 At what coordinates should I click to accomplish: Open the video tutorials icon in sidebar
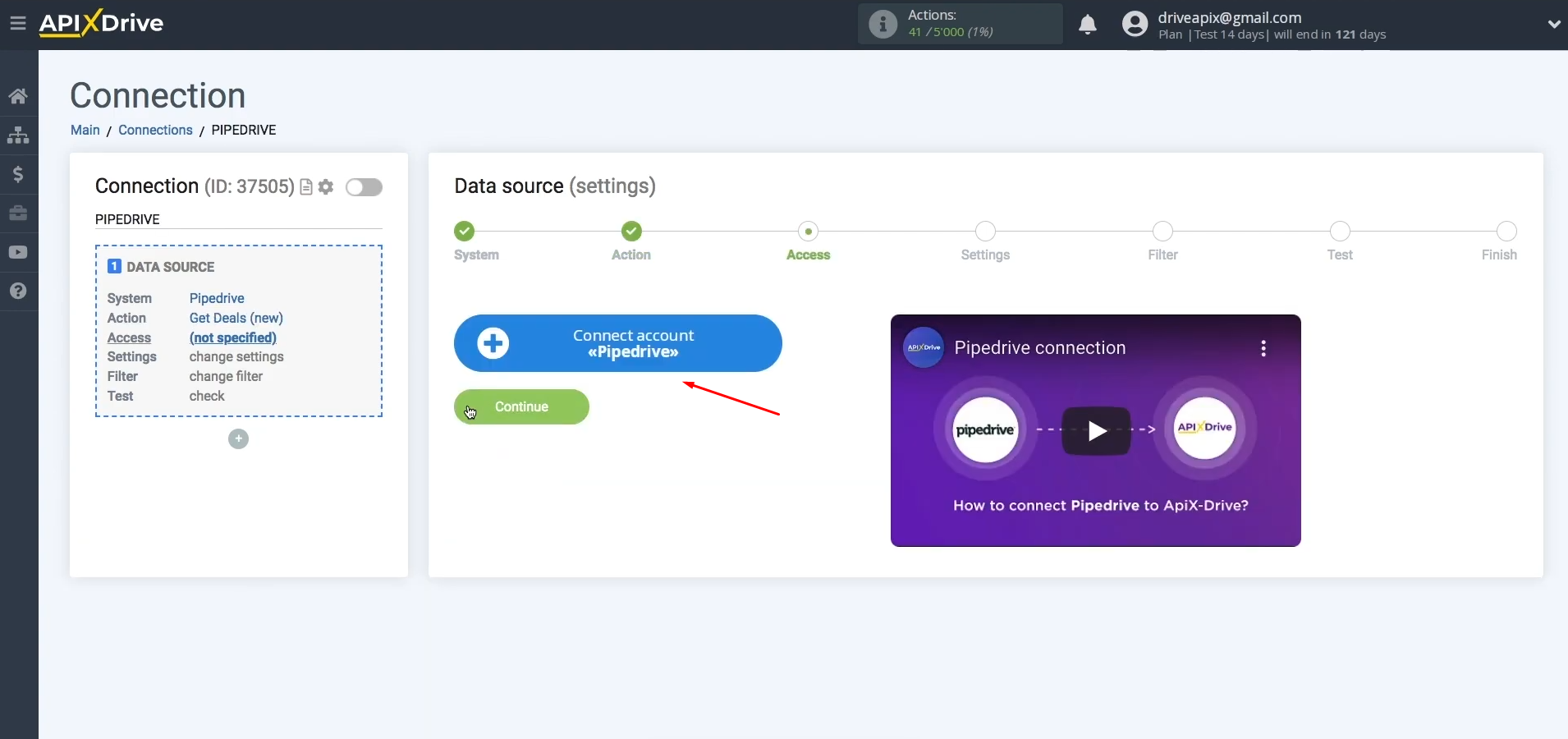(18, 252)
